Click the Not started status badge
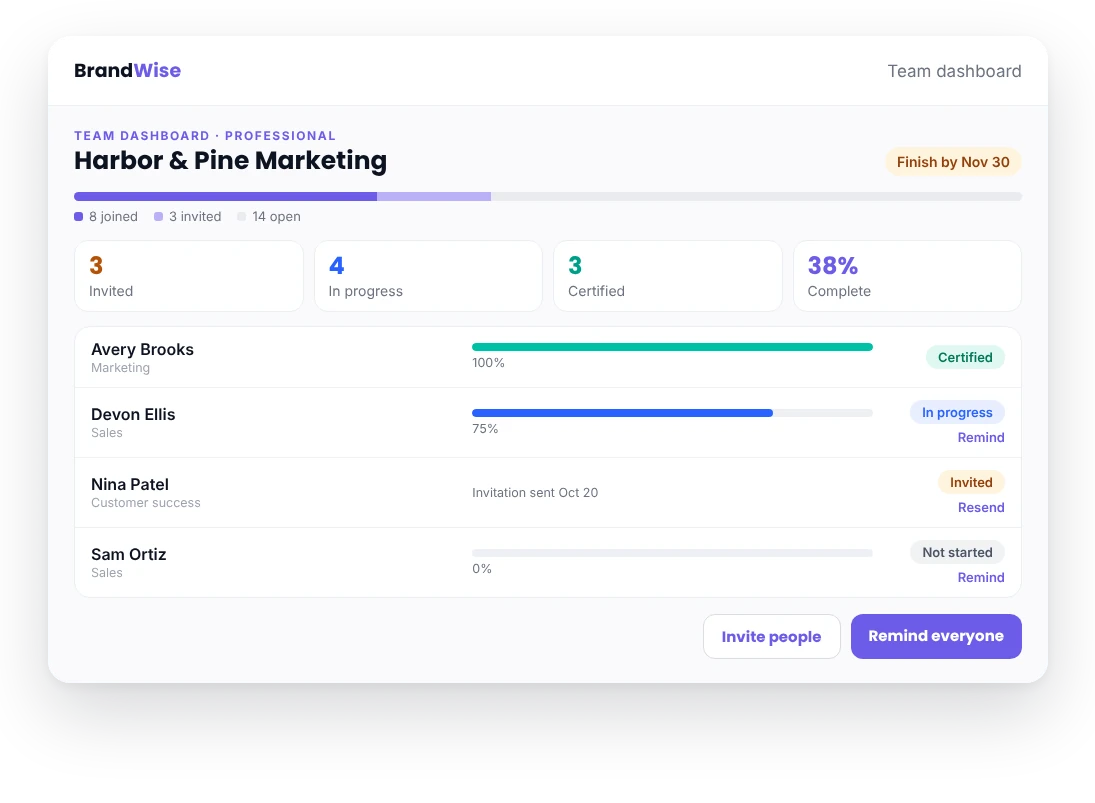 [957, 552]
